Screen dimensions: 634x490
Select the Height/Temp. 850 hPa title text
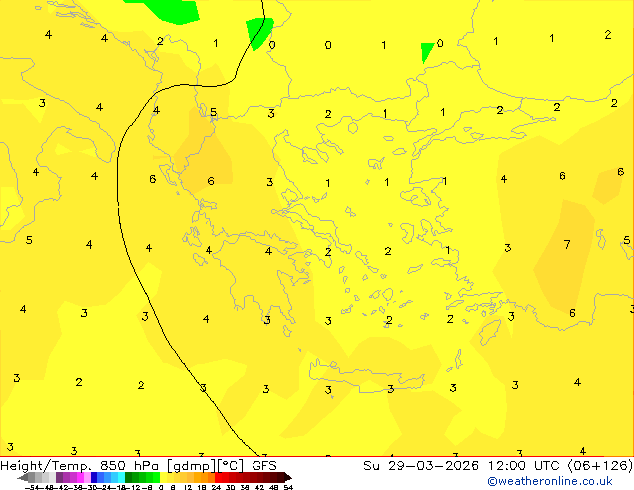point(80,466)
